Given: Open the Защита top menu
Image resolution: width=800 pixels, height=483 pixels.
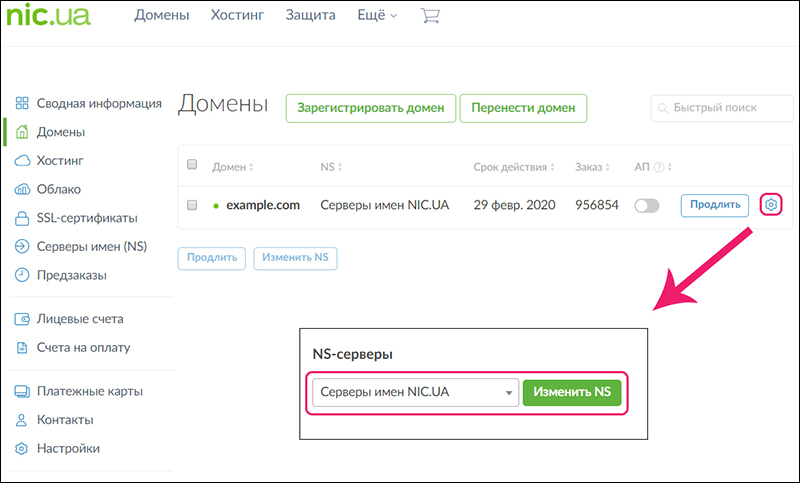Looking at the screenshot, I should click(x=310, y=15).
